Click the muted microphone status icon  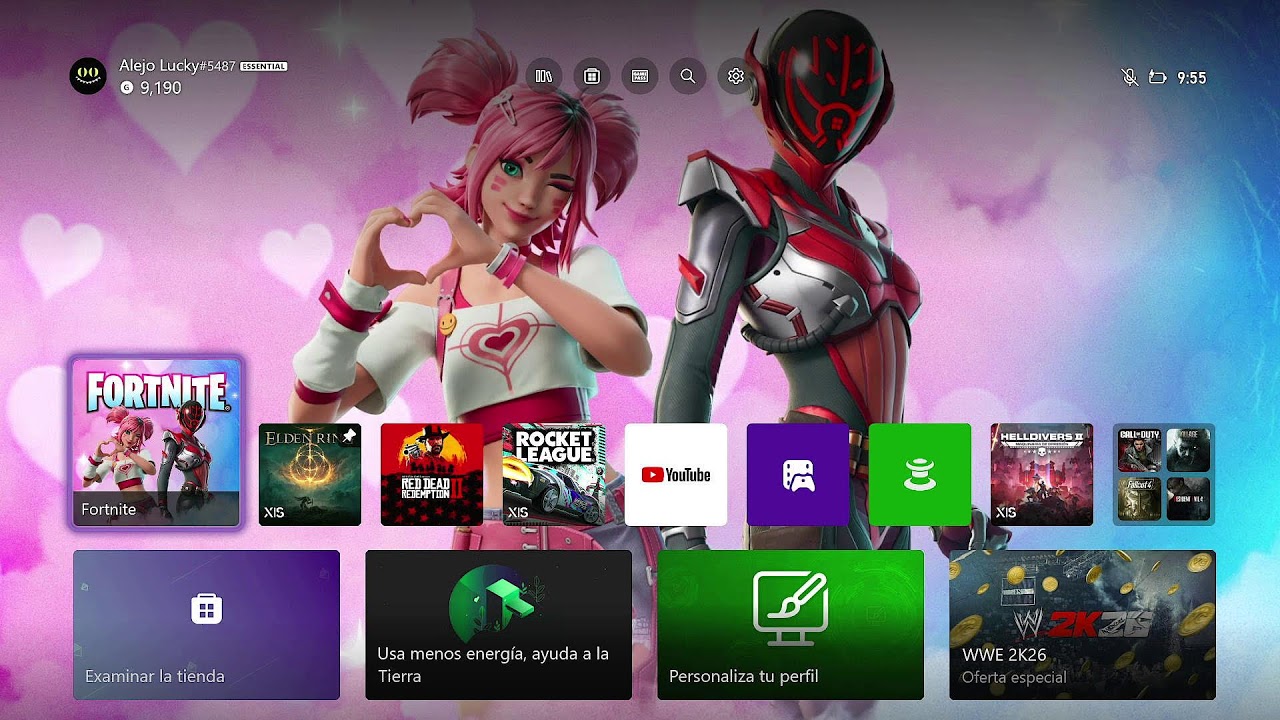coord(1130,77)
